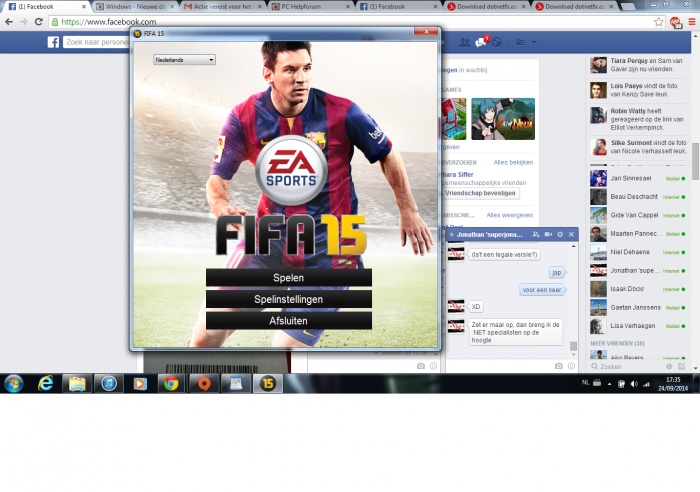The height and width of the screenshot is (492, 700).
Task: Click the Chrome icon in taskbar
Action: click(171, 384)
